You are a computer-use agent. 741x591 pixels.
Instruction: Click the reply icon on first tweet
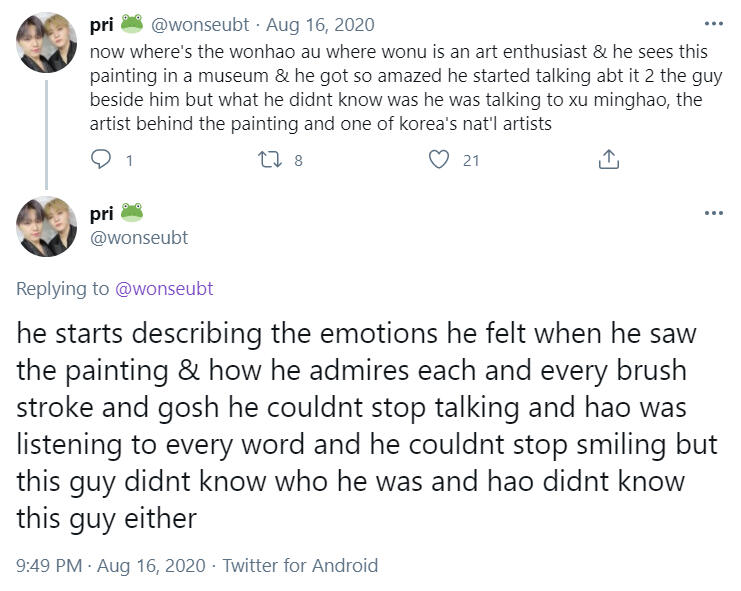(101, 159)
